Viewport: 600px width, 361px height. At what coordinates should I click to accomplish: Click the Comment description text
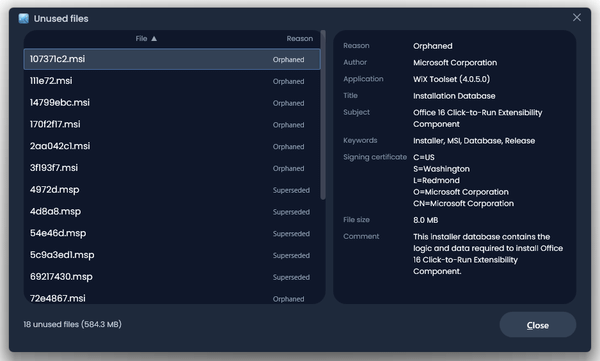(488, 254)
